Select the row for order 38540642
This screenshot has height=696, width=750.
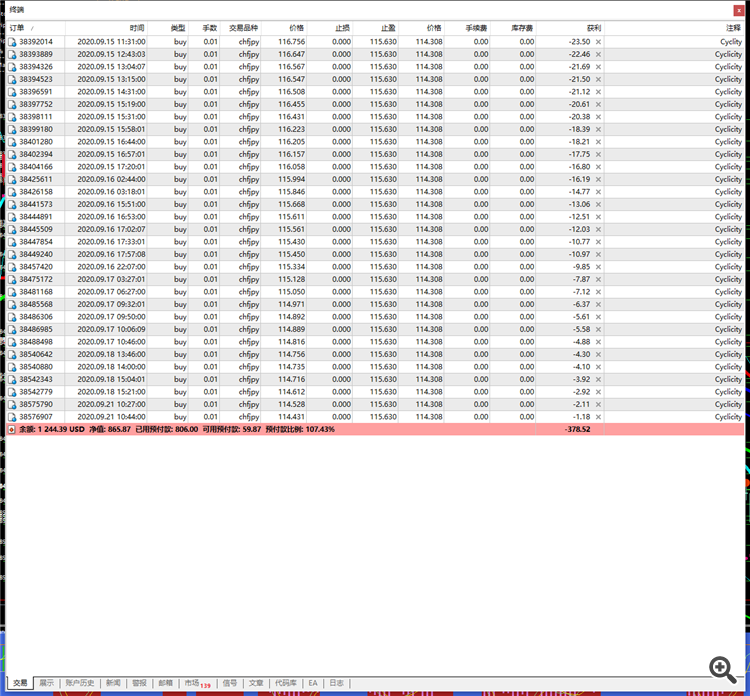pos(375,354)
